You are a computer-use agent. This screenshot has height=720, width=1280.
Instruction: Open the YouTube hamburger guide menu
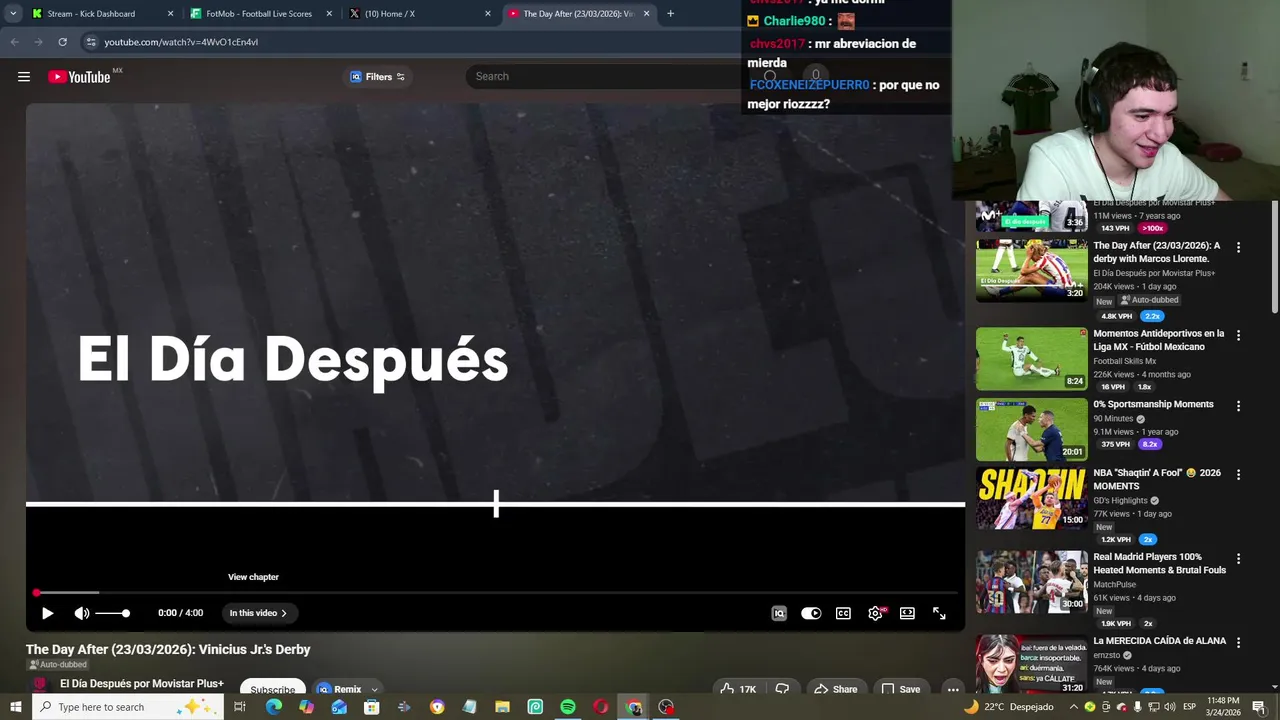(24, 77)
